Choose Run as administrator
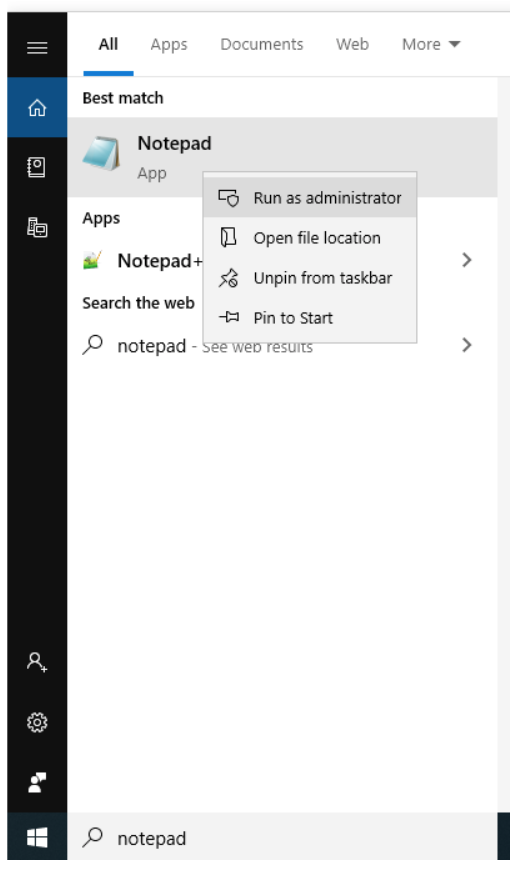The height and width of the screenshot is (870, 518). (310, 198)
